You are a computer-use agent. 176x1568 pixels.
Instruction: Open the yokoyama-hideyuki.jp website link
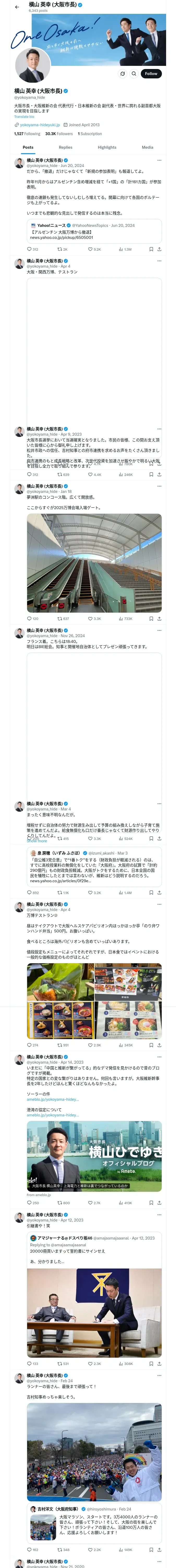pos(40,125)
